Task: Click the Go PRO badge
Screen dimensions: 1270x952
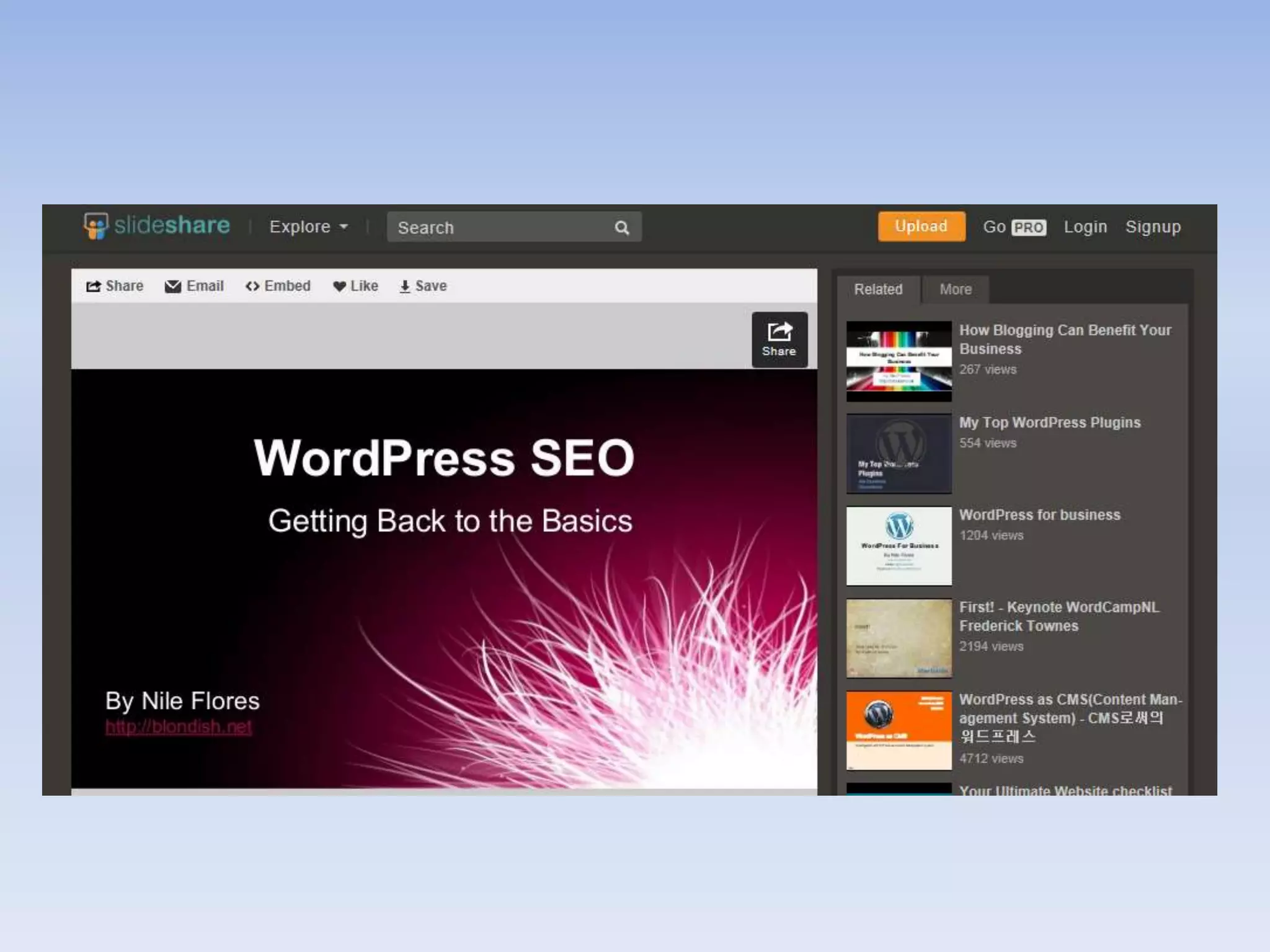Action: (x=1029, y=227)
